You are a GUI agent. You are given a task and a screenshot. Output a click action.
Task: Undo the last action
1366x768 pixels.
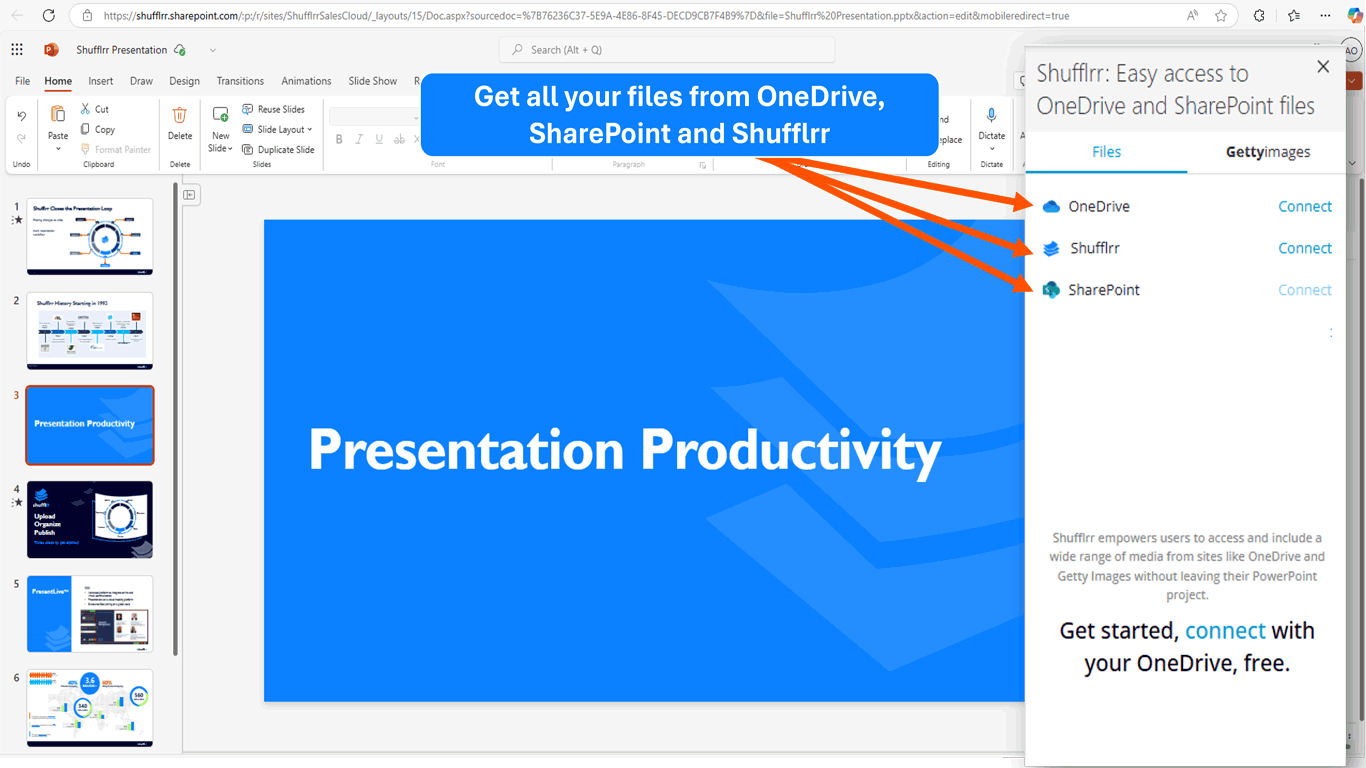click(x=22, y=116)
